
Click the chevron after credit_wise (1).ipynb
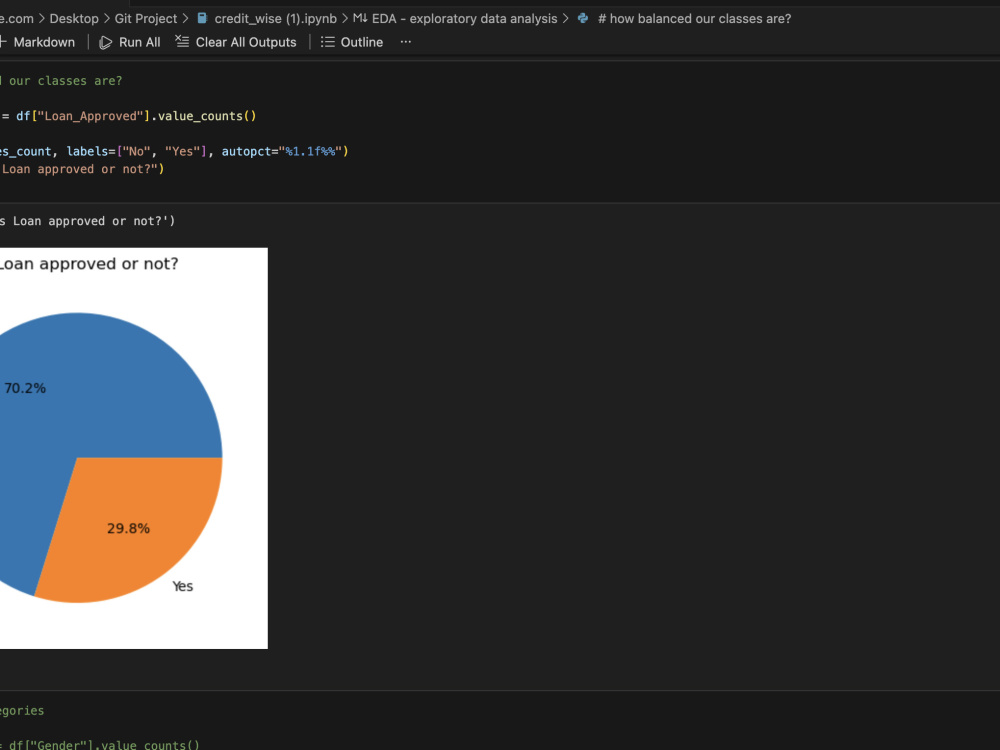tap(345, 18)
